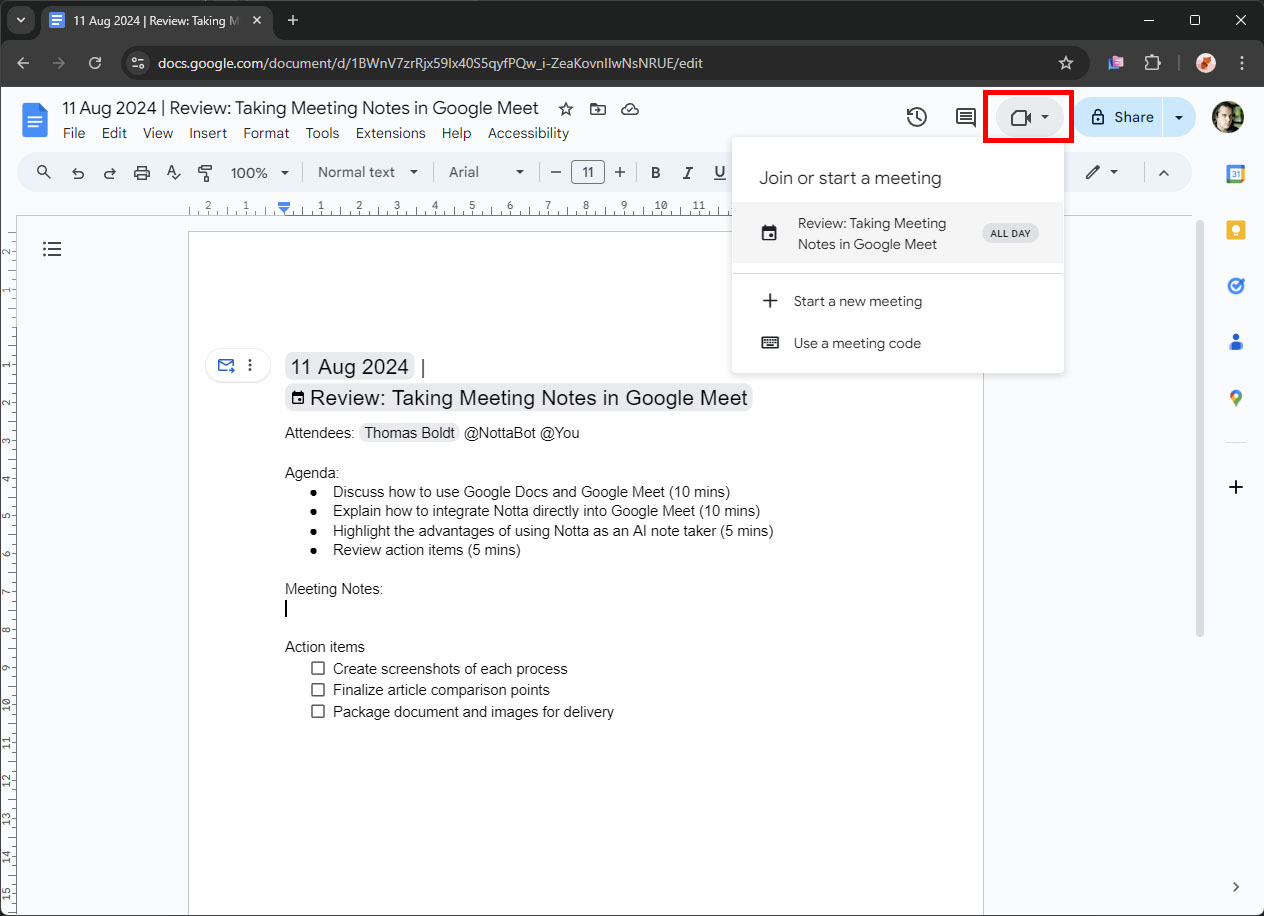Collapse the toolbar with up chevron
This screenshot has width=1264, height=916.
(x=1163, y=173)
